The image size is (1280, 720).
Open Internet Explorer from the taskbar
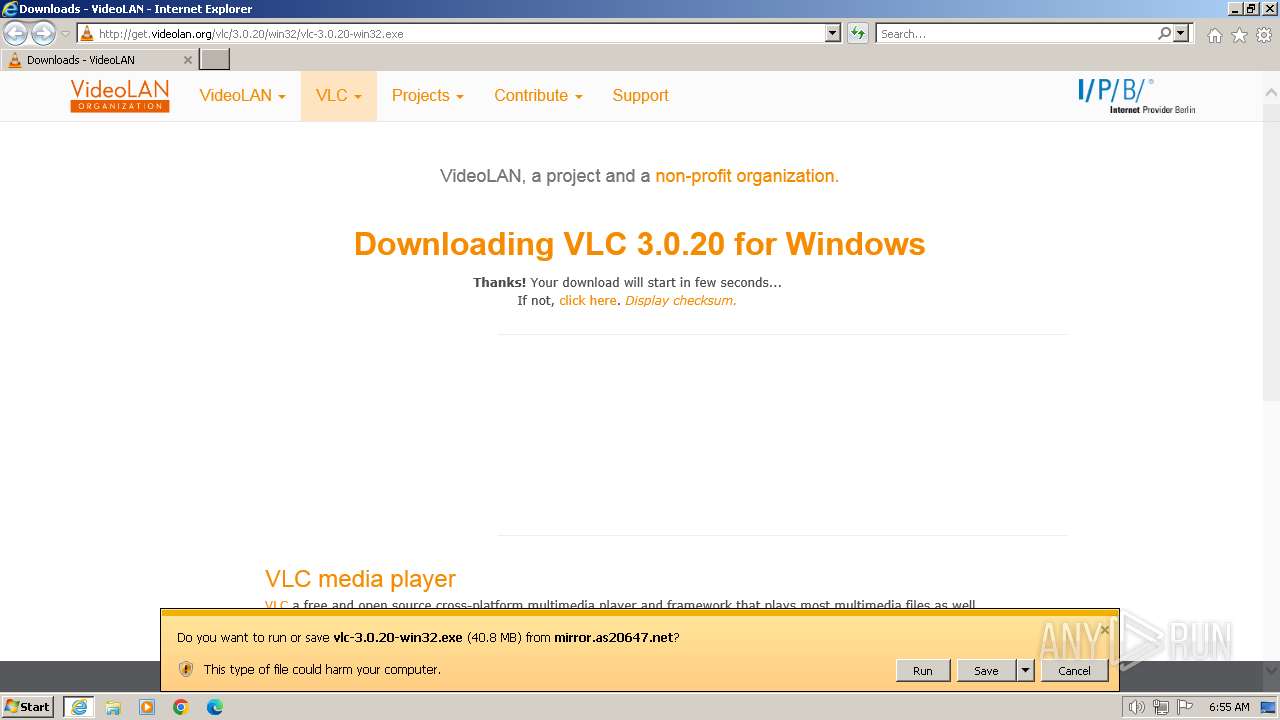coord(79,707)
